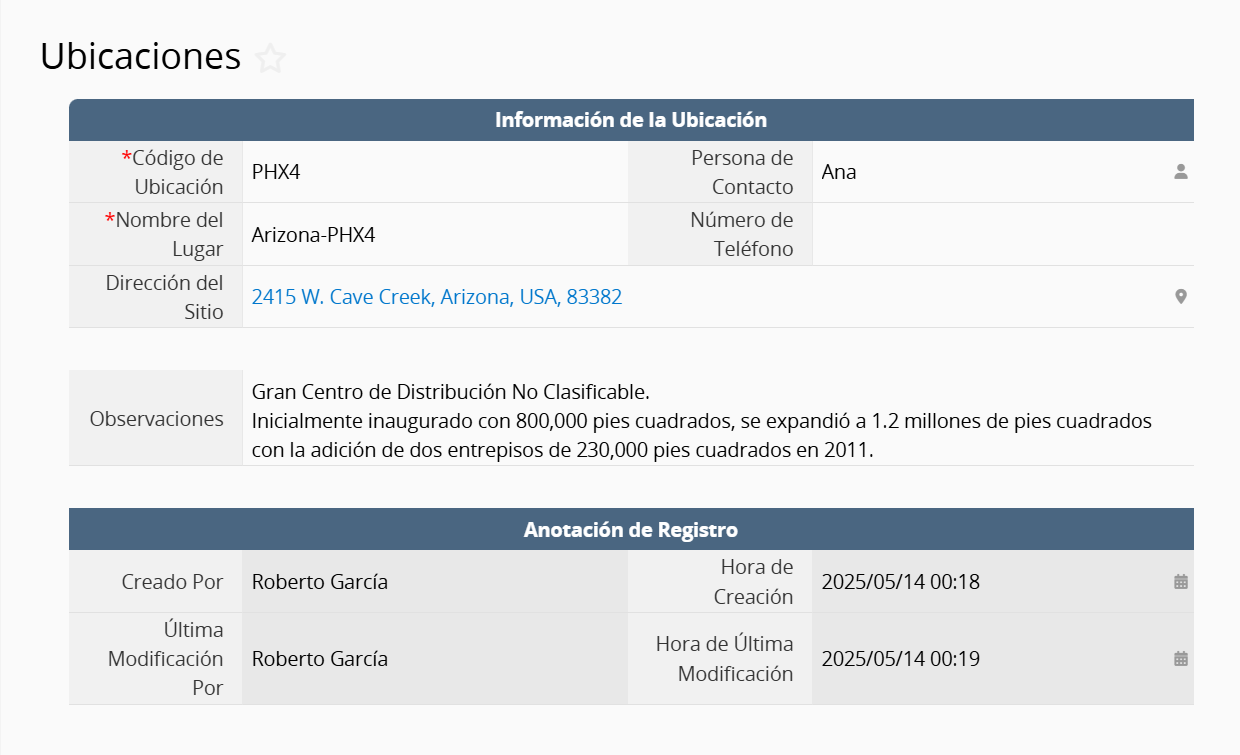
Task: Click the Ubicaciones page title
Action: coord(141,57)
